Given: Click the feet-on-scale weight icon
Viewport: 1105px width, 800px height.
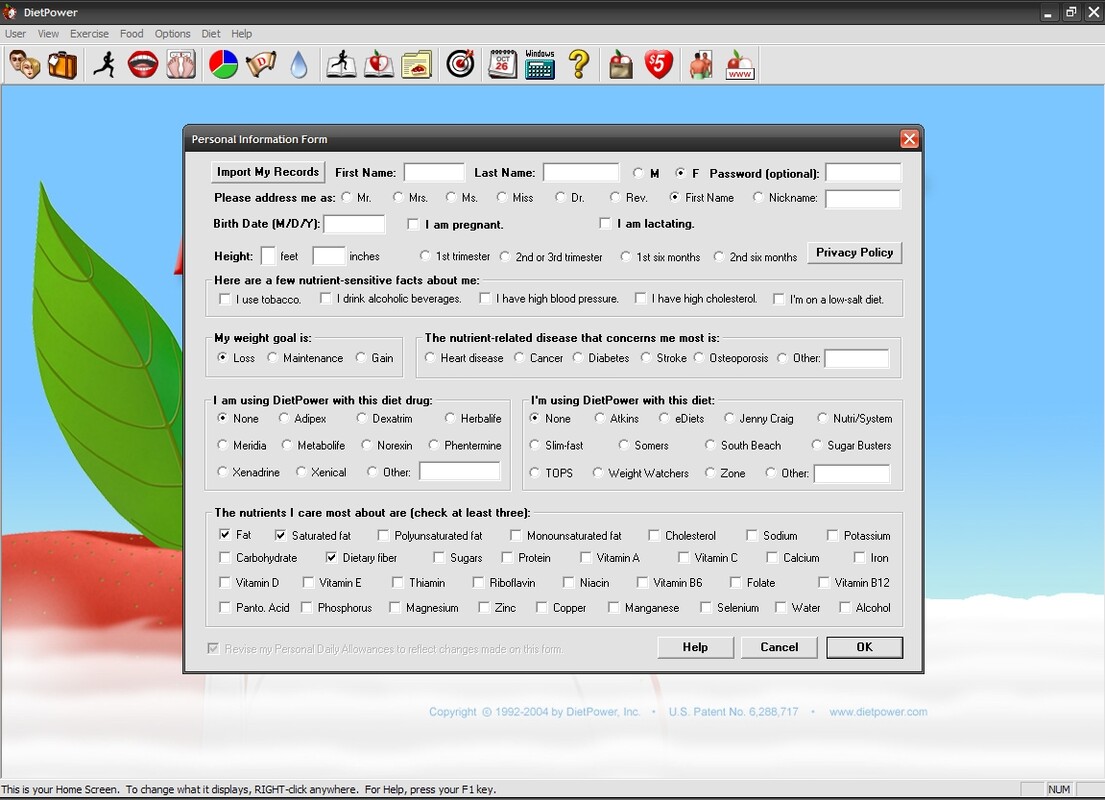Looking at the screenshot, I should (x=181, y=65).
